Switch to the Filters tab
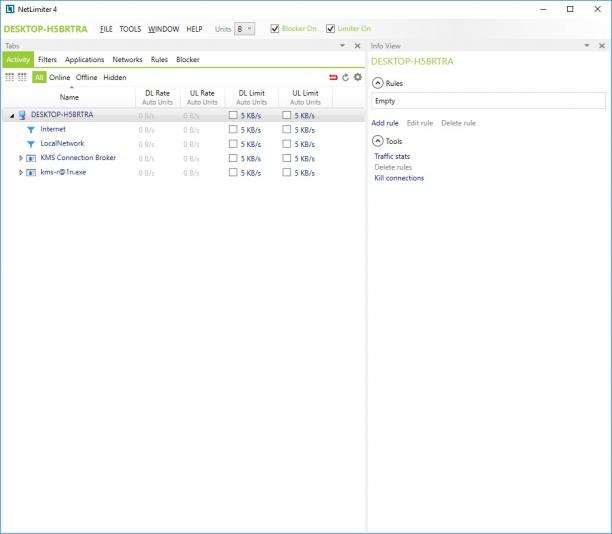This screenshot has width=612, height=534. tap(47, 59)
